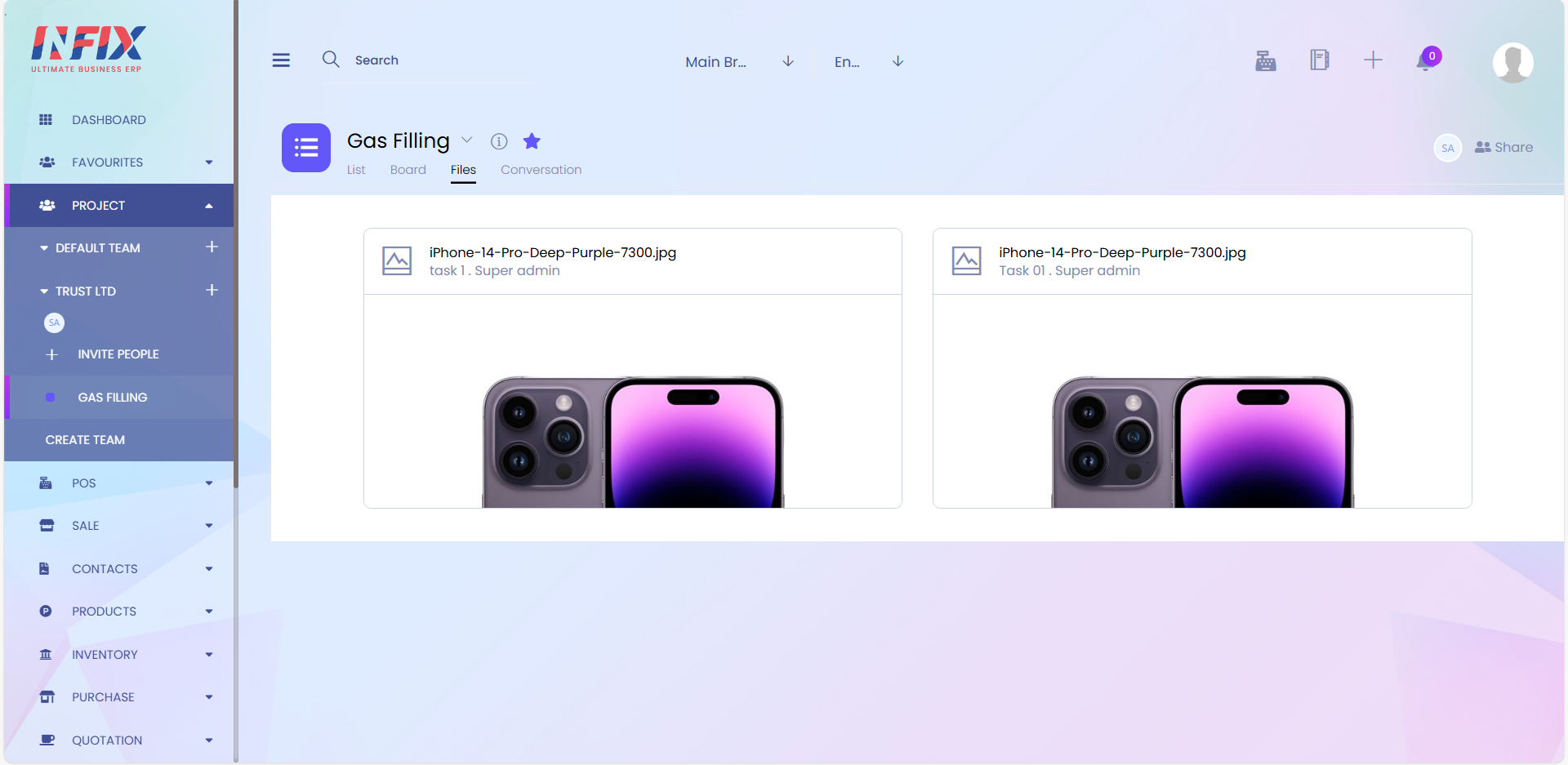Image resolution: width=1568 pixels, height=765 pixels.
Task: Click the INFIX logo
Action: (88, 49)
